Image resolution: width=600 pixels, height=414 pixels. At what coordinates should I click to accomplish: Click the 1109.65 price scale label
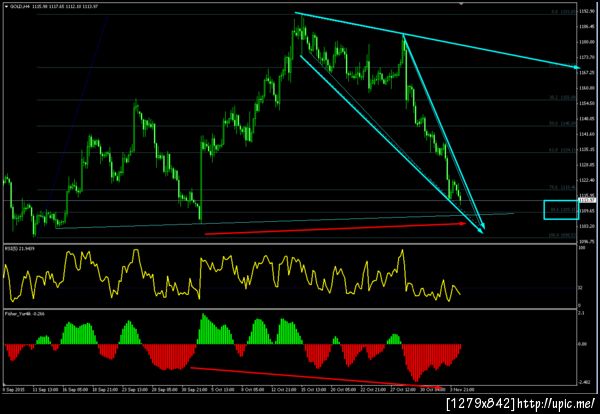pos(587,211)
